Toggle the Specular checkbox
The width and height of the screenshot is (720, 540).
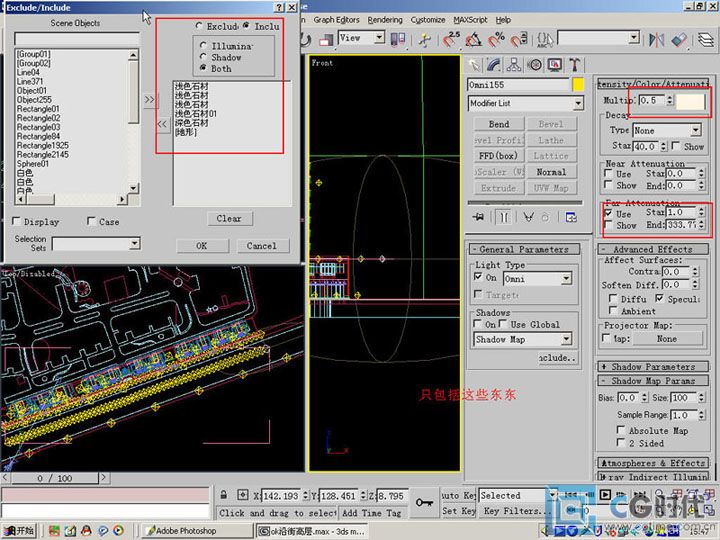[x=659, y=298]
